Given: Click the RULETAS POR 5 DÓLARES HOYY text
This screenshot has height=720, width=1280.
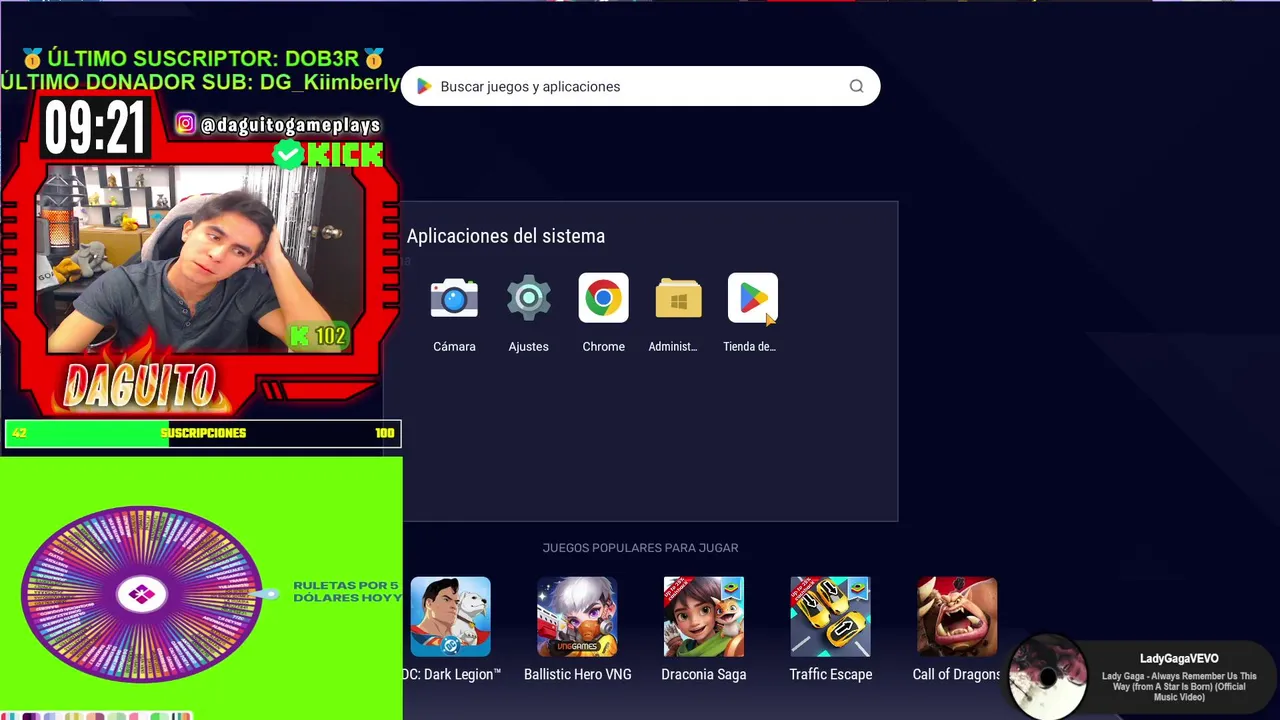Looking at the screenshot, I should click(346, 591).
